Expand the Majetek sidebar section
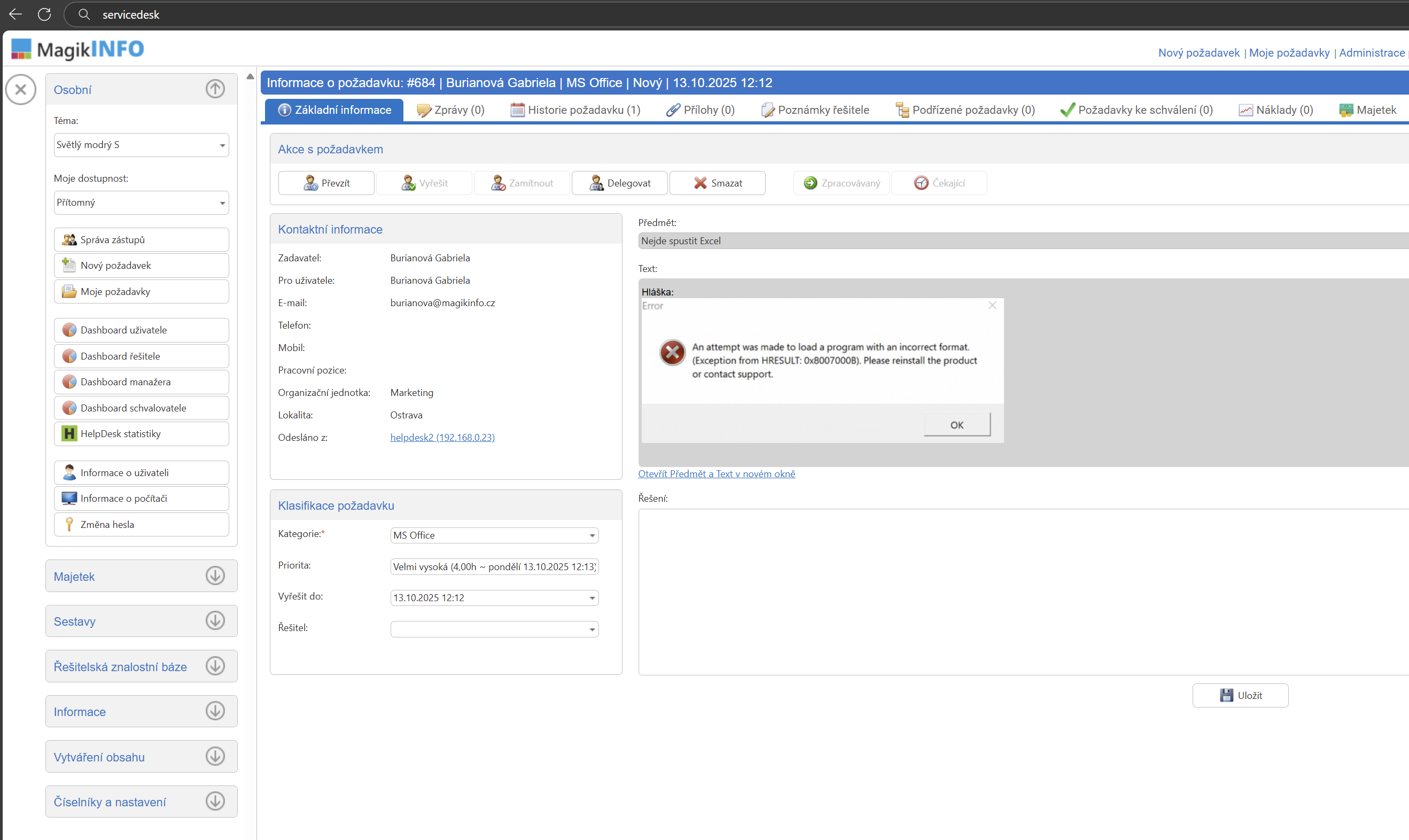Screen dimensions: 1409x840 pos(215,575)
